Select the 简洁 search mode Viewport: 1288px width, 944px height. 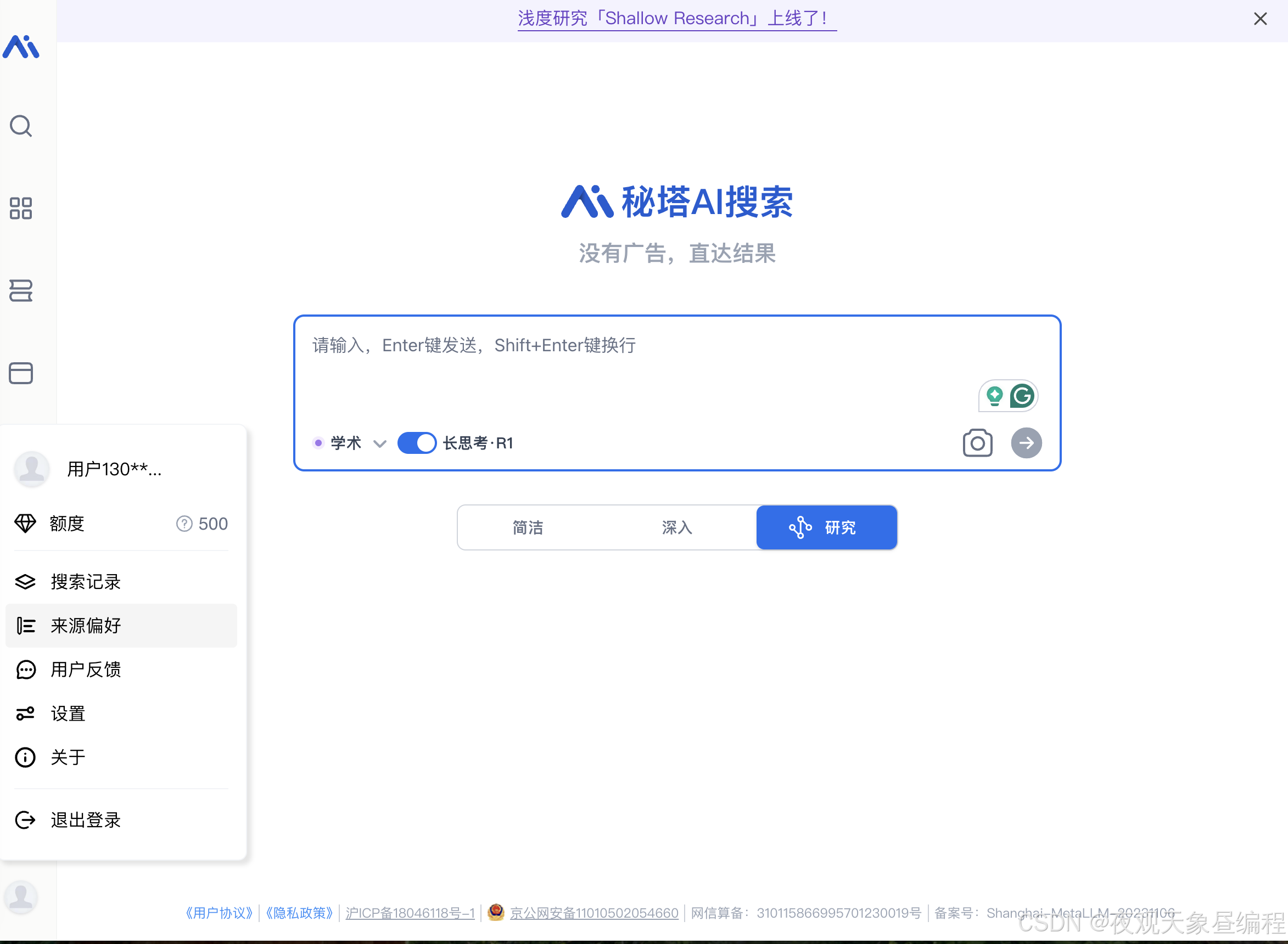click(528, 527)
